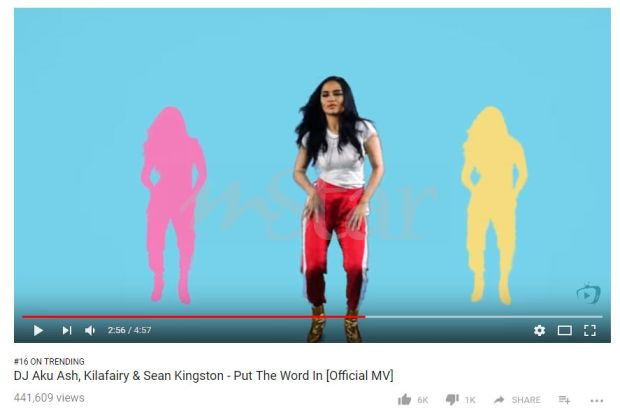
Task: Click the channel watermark logo in video
Action: coord(588,294)
